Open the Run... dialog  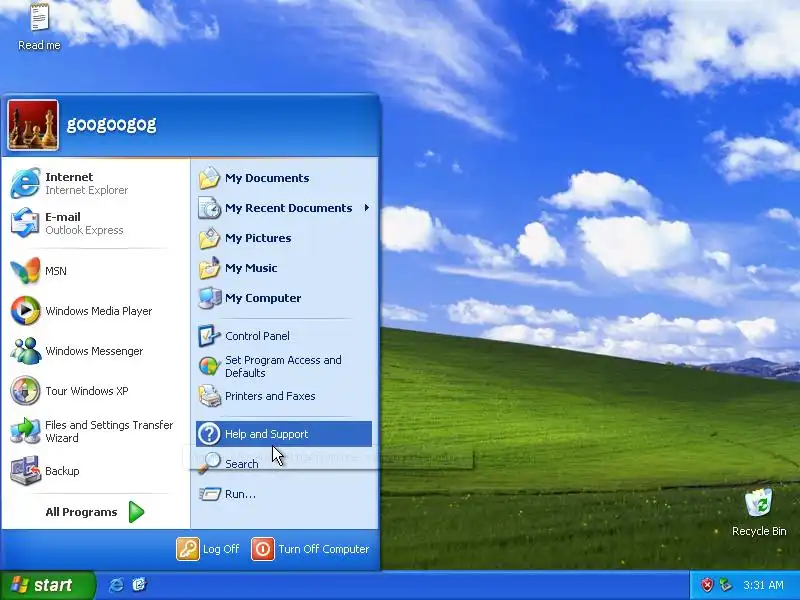[284, 494]
